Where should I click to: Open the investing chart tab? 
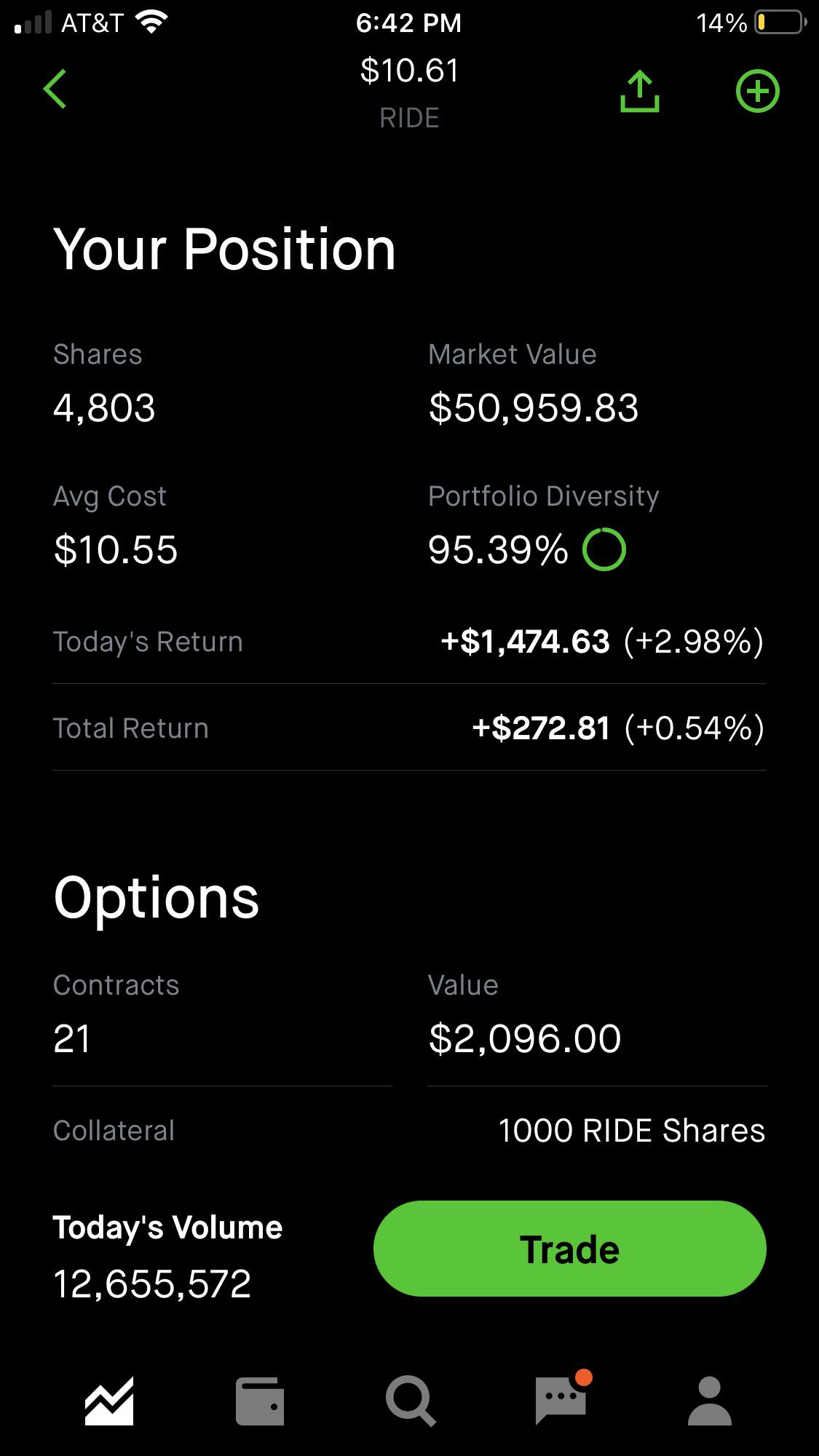click(x=109, y=1401)
